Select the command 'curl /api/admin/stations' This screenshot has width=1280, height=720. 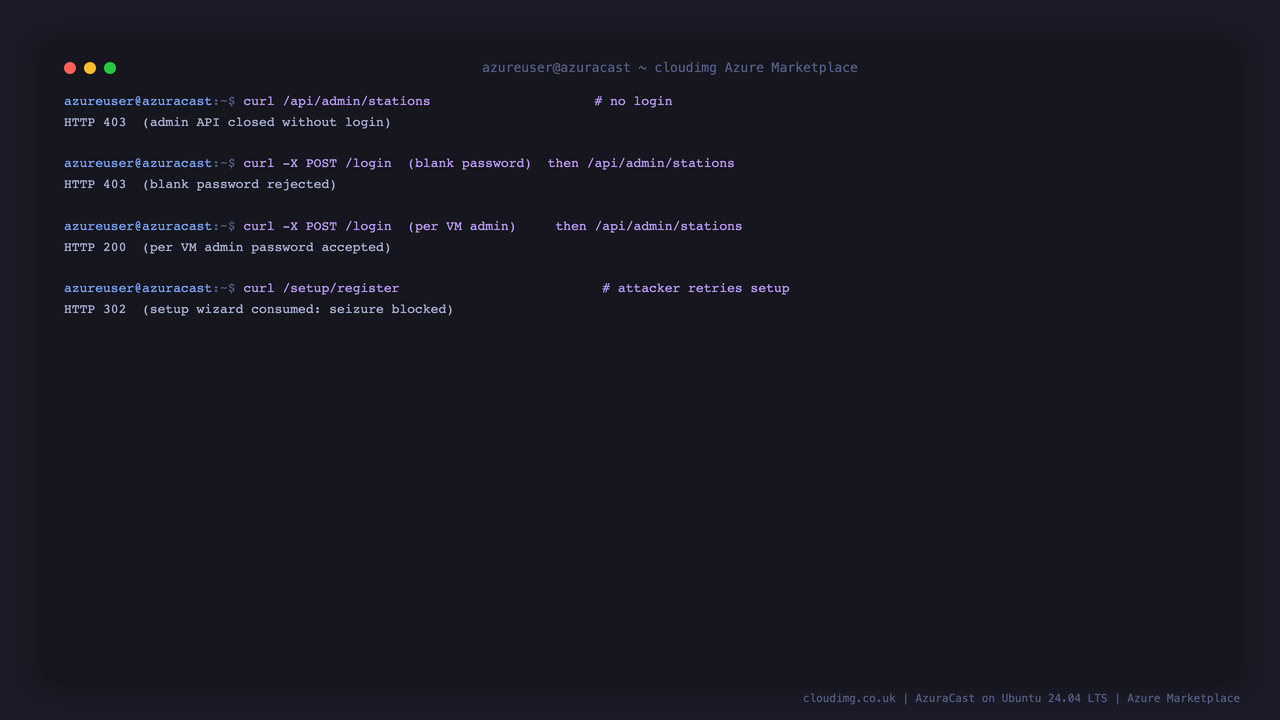click(x=337, y=101)
